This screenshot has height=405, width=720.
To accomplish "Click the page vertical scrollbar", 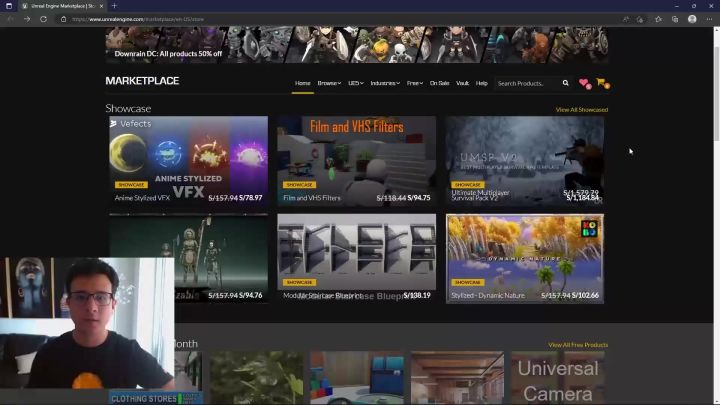I will pyautogui.click(x=716, y=216).
